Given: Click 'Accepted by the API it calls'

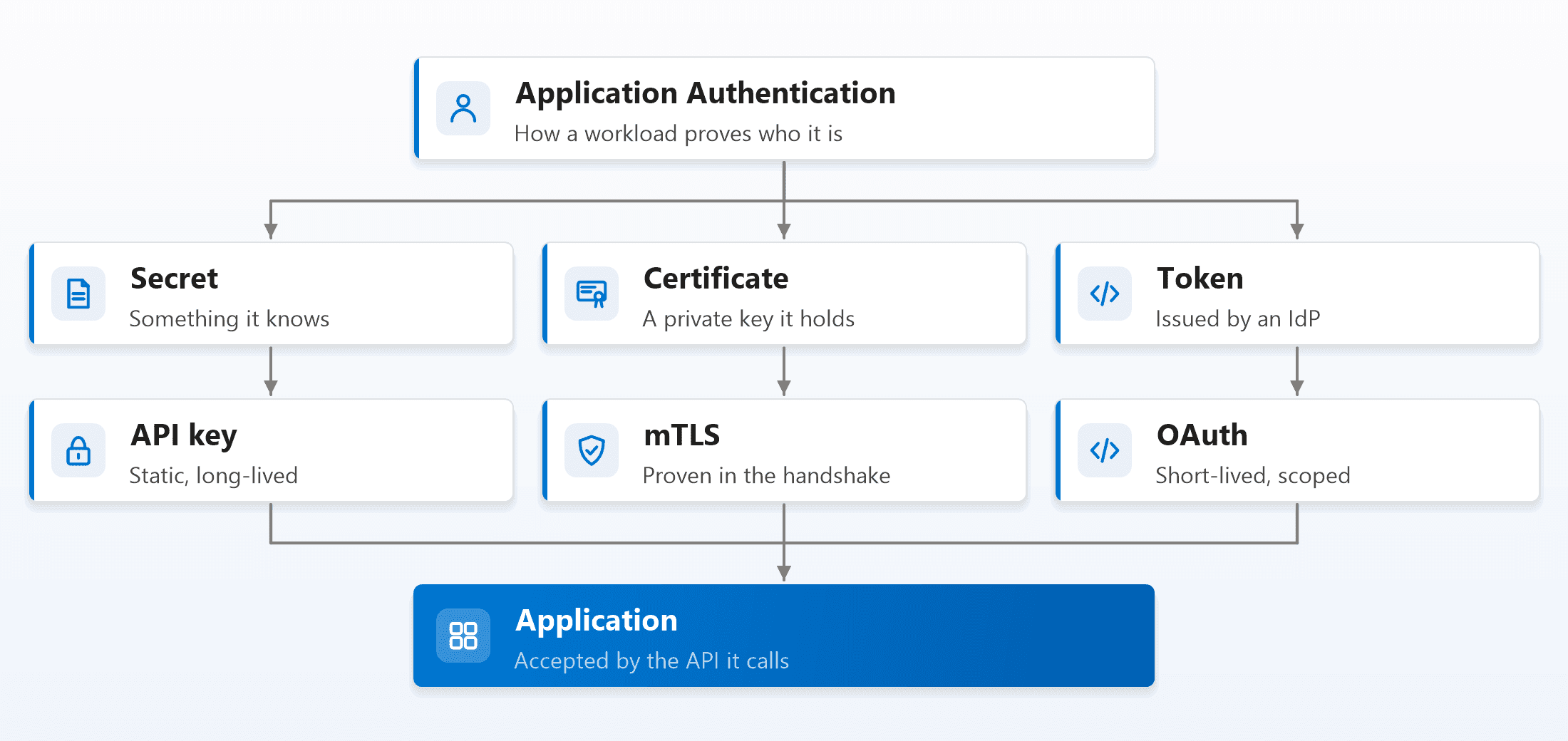Looking at the screenshot, I should tap(652, 660).
